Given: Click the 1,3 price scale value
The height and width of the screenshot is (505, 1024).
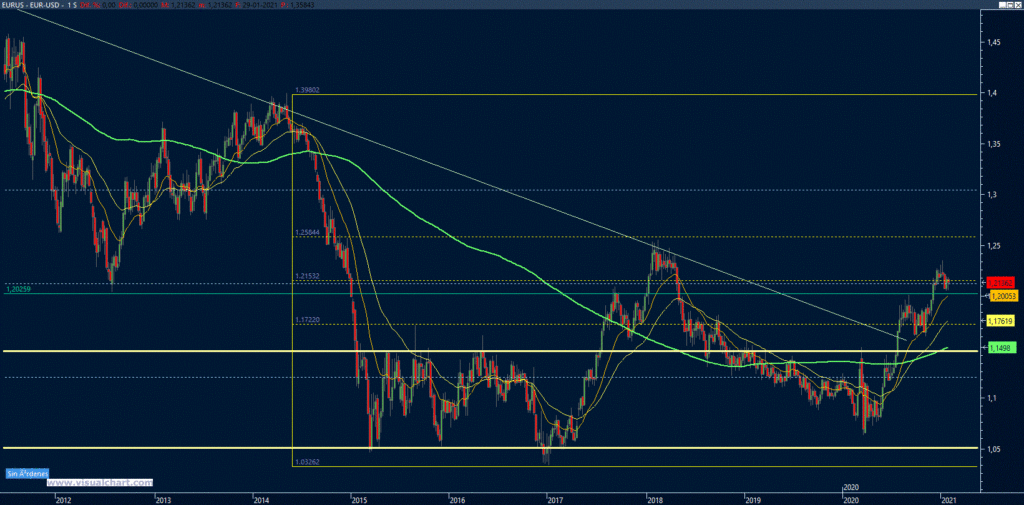Looking at the screenshot, I should [991, 195].
